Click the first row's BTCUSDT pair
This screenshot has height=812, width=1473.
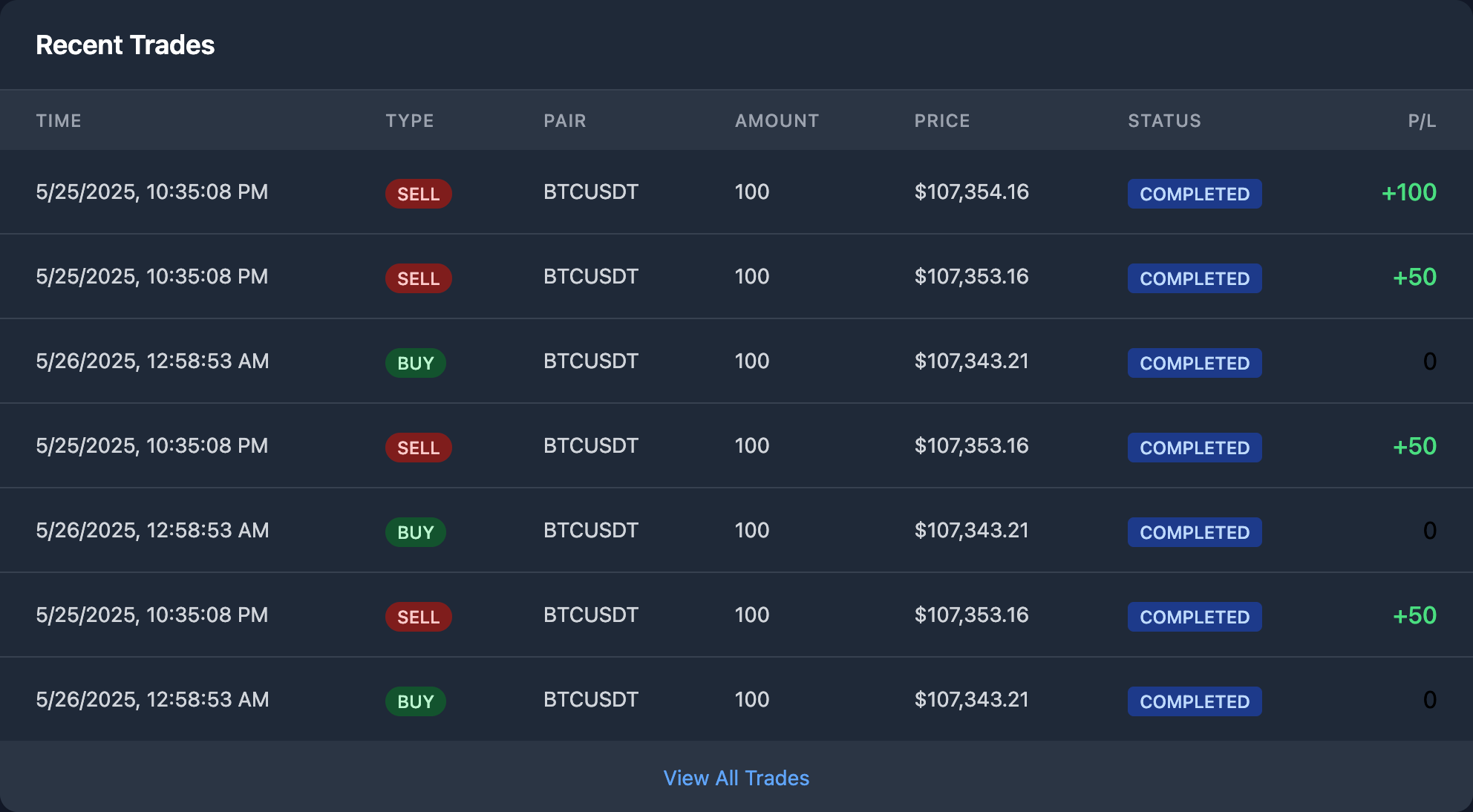(590, 192)
